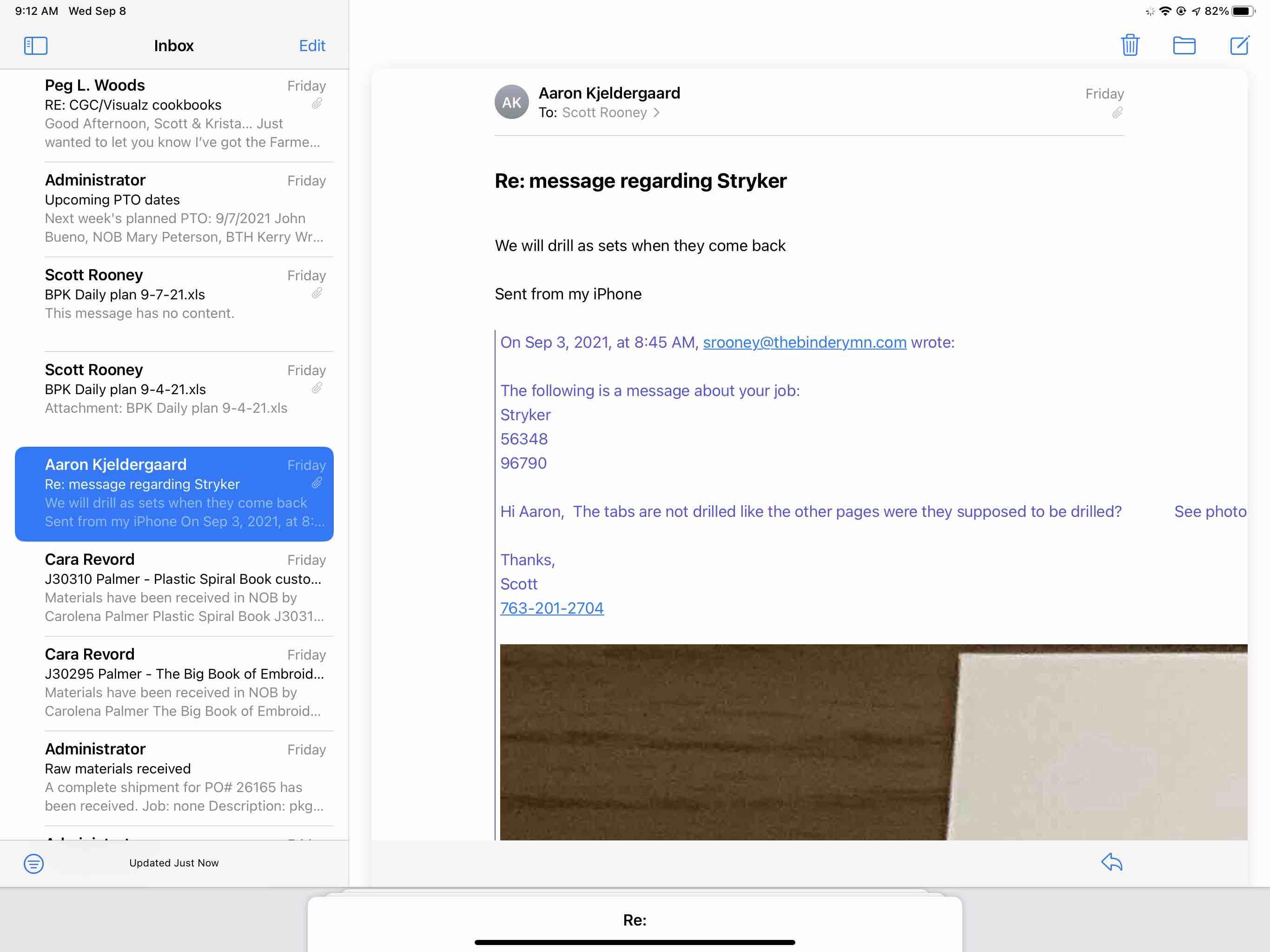Reply using the arrow icon

pos(1111,862)
